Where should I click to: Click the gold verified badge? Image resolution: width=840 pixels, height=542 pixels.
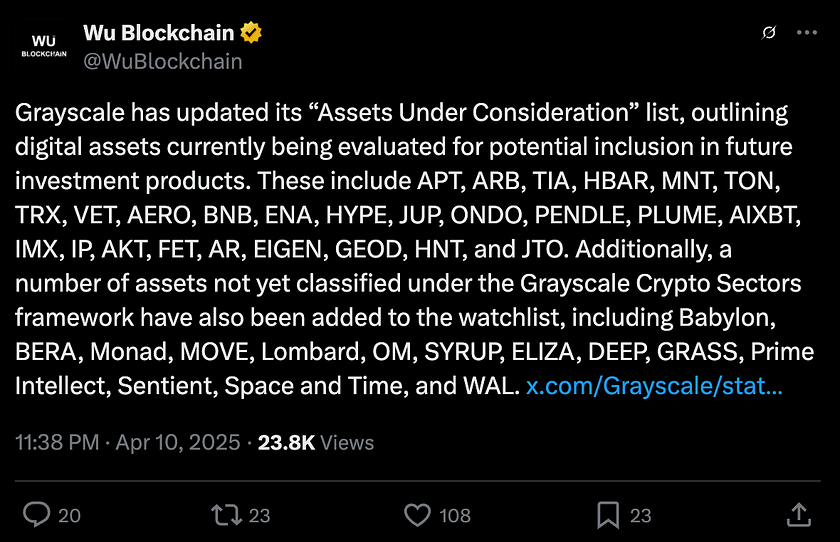251,33
